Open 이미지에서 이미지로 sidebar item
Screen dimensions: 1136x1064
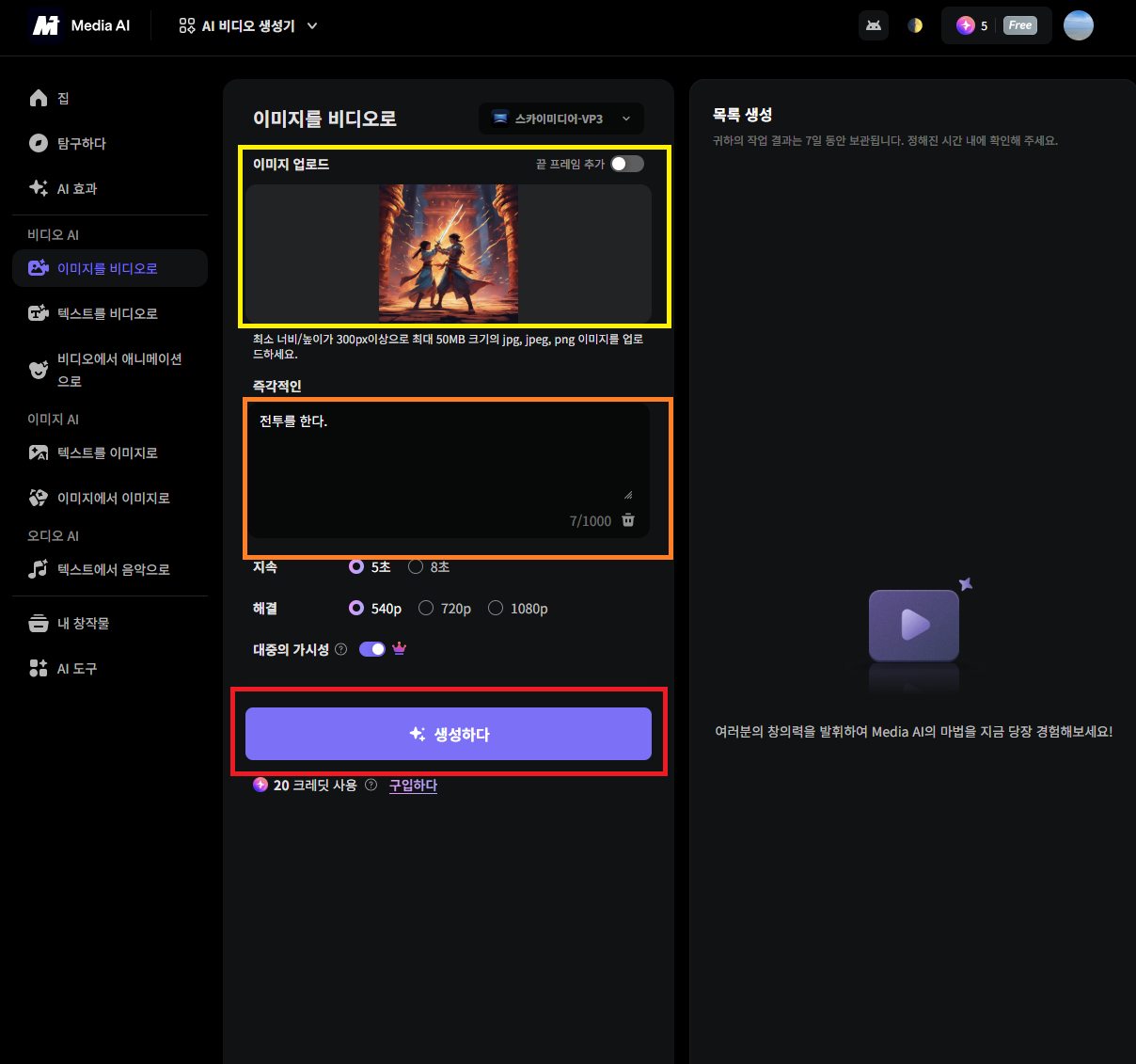[x=110, y=498]
